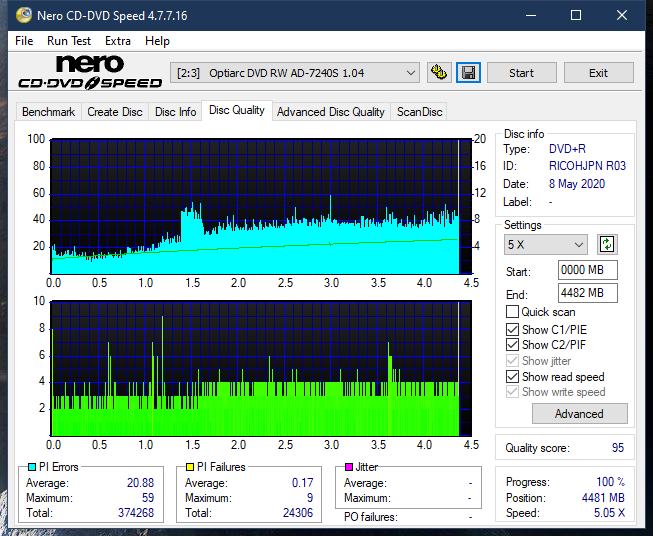Select the Disc Quality tab

[x=237, y=110]
